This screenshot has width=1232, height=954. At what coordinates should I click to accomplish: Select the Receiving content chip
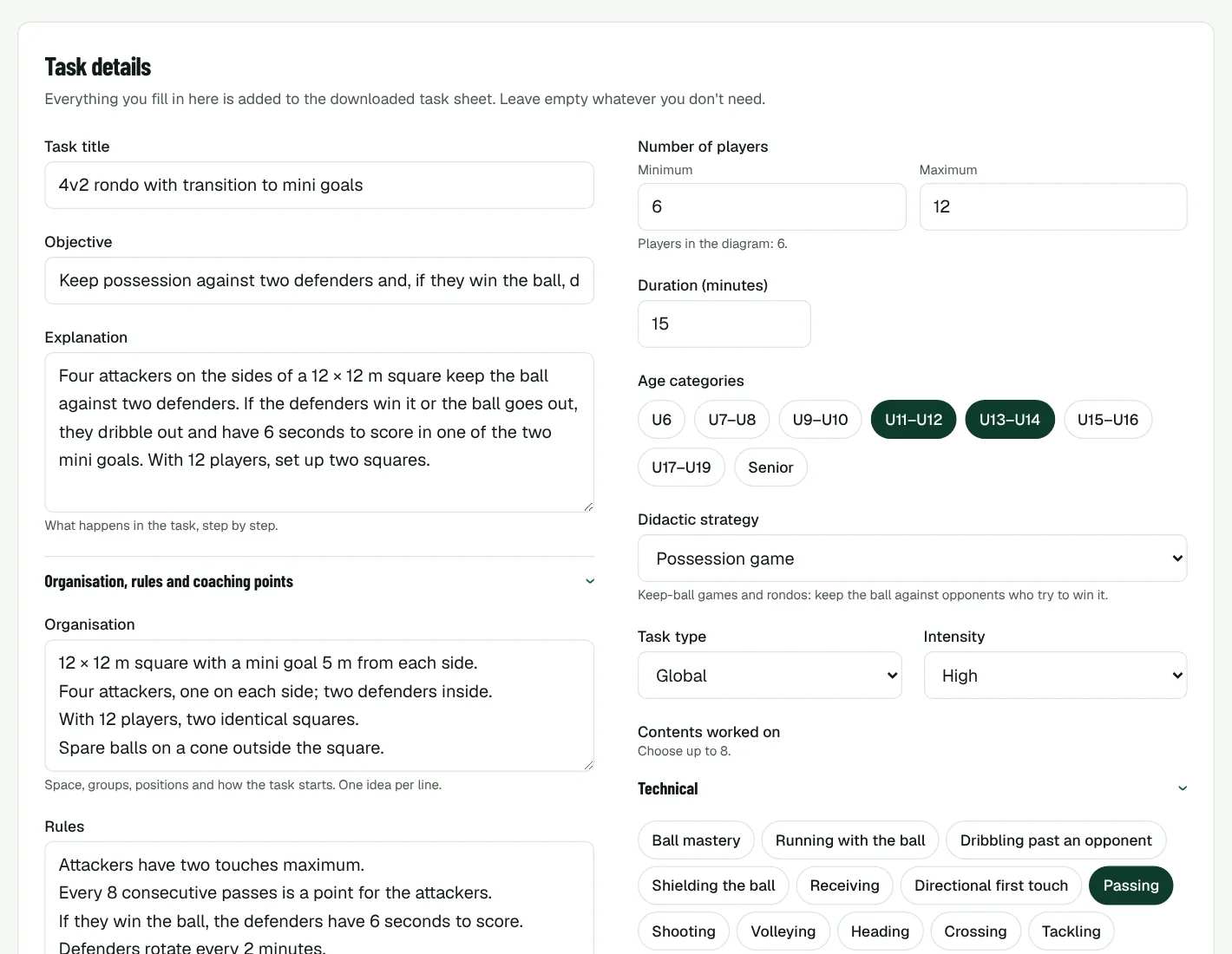click(x=844, y=885)
